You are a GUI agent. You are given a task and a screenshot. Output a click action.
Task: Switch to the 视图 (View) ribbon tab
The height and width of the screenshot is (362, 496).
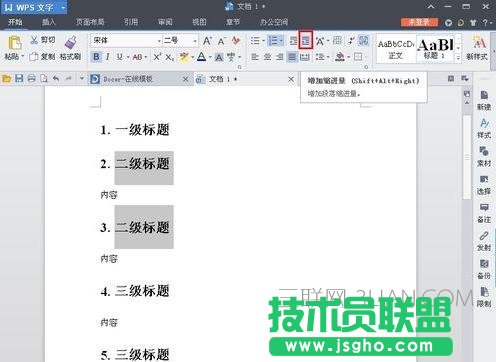tap(199, 22)
